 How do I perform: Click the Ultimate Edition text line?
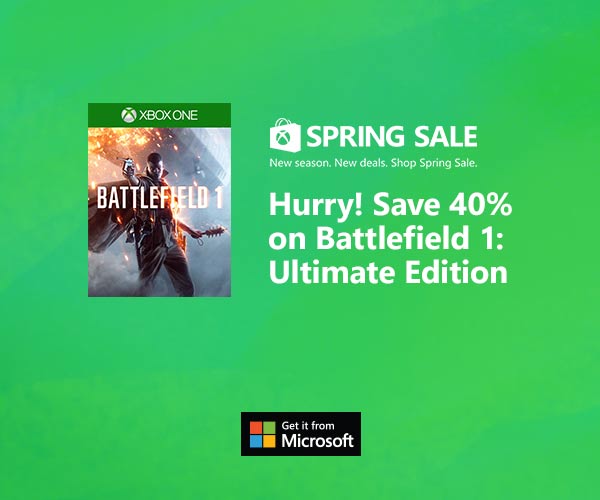click(x=388, y=272)
